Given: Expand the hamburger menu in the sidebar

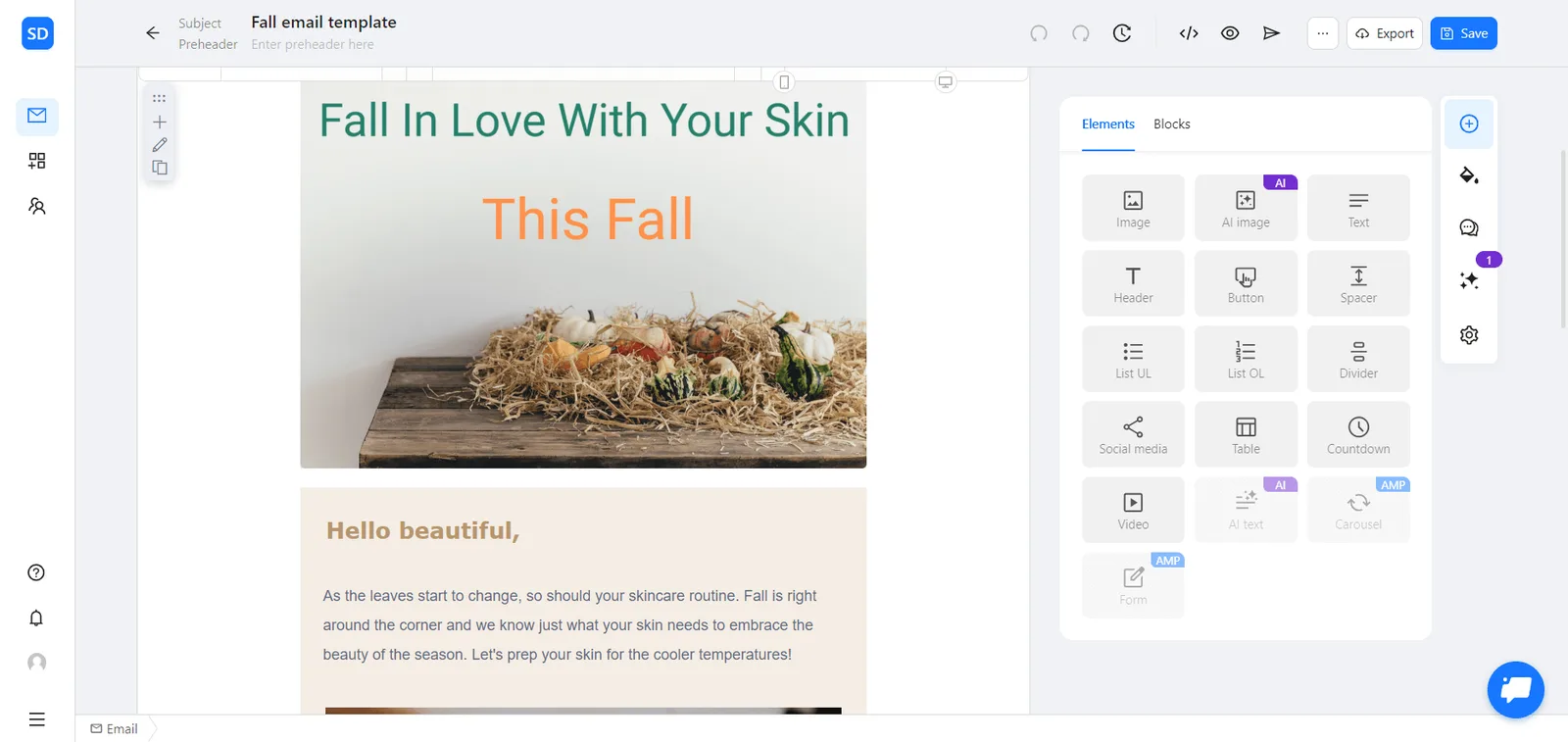Looking at the screenshot, I should 37,719.
